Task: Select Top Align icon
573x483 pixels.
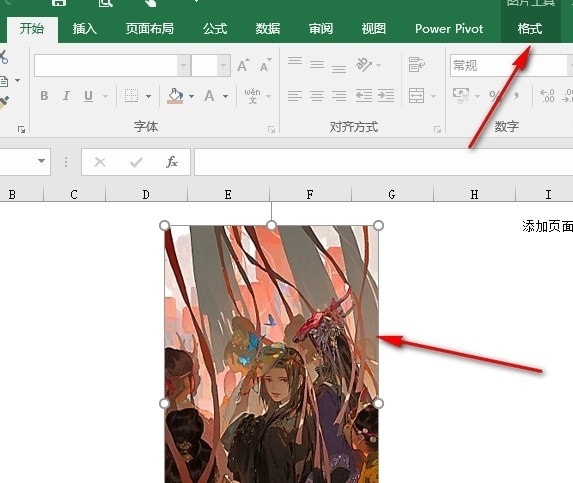Action: [x=295, y=61]
